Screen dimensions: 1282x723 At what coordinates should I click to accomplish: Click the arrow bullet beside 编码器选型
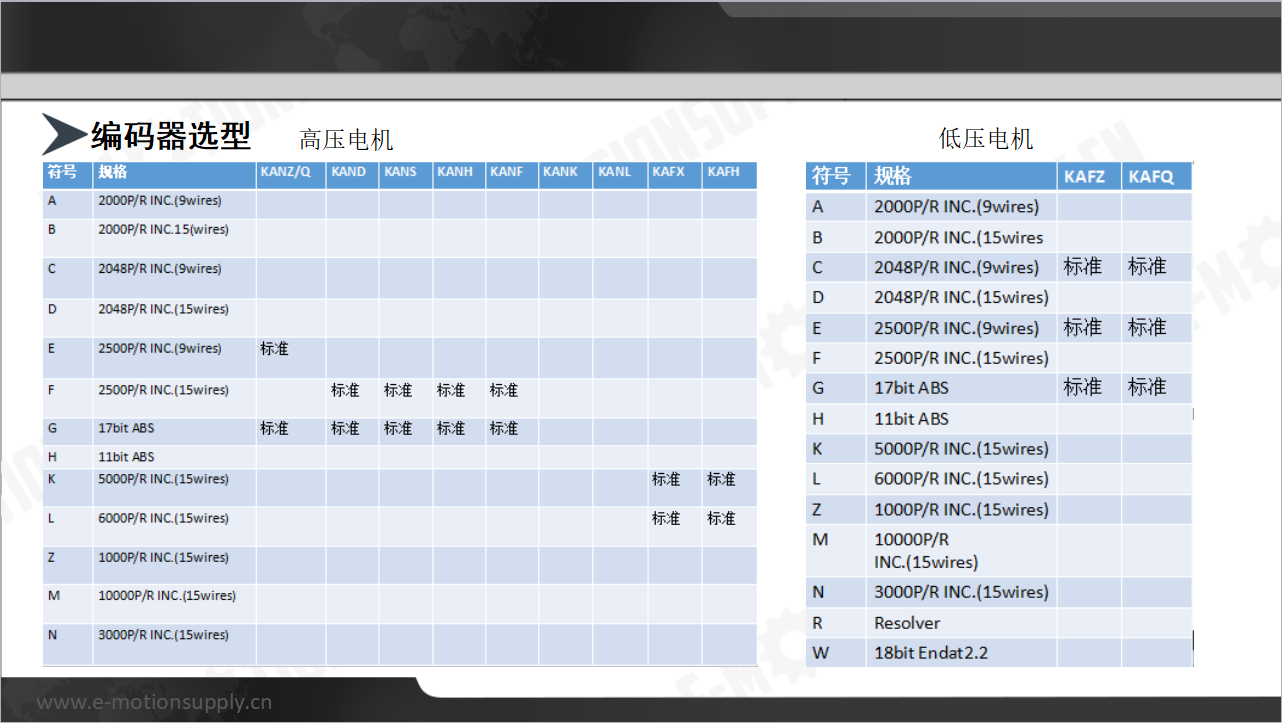point(64,134)
